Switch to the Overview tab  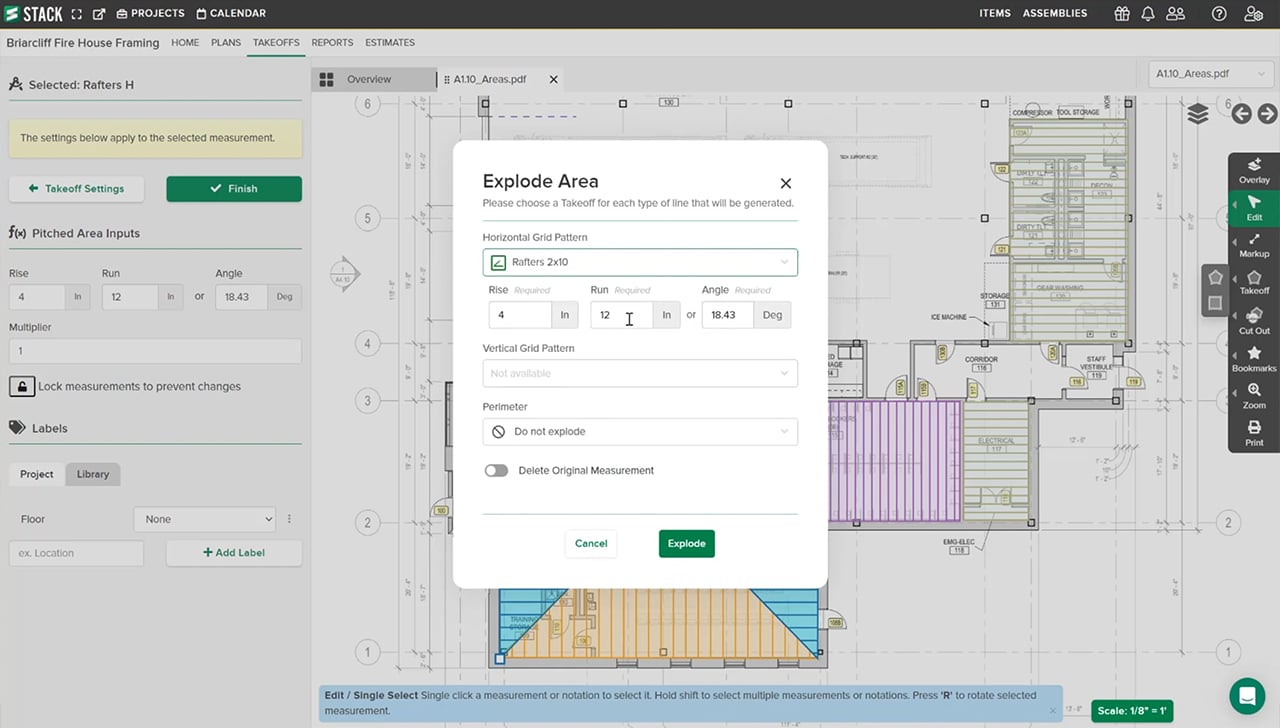tap(374, 79)
